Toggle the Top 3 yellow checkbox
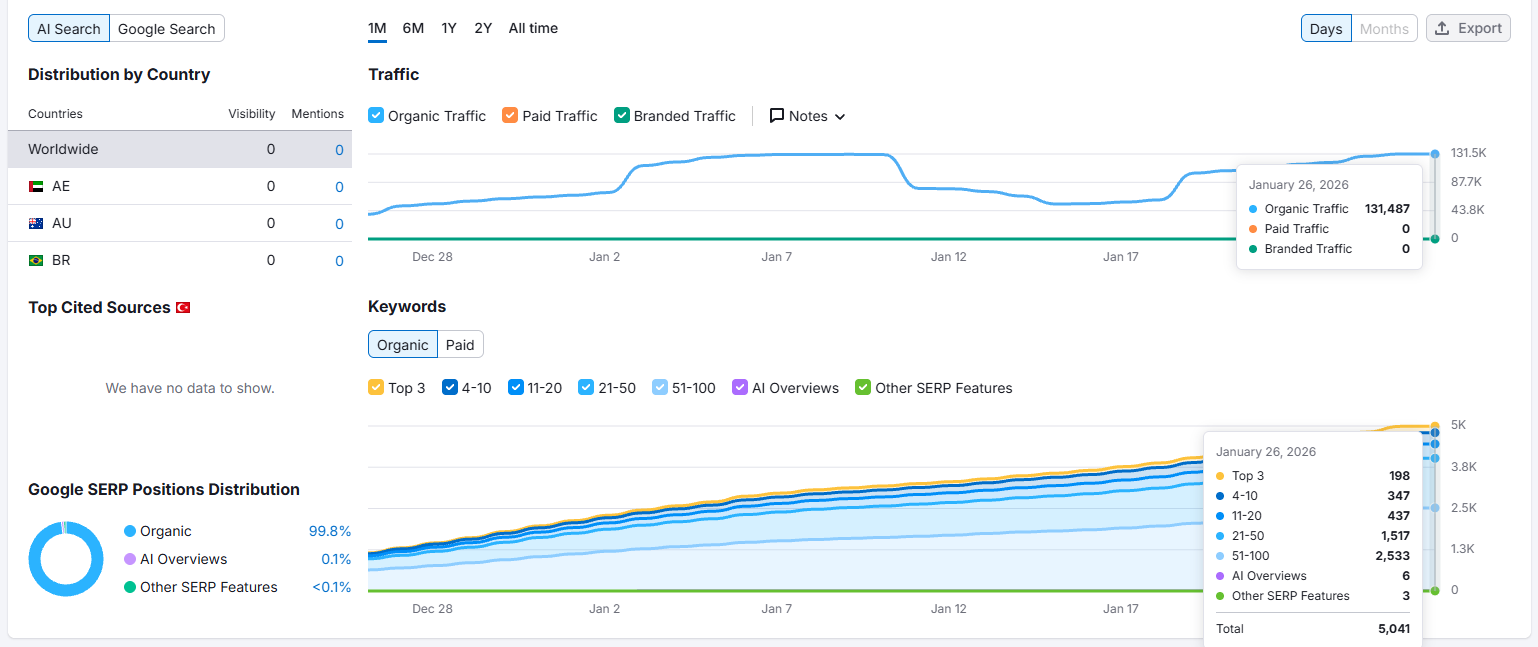1538x647 pixels. pos(376,387)
